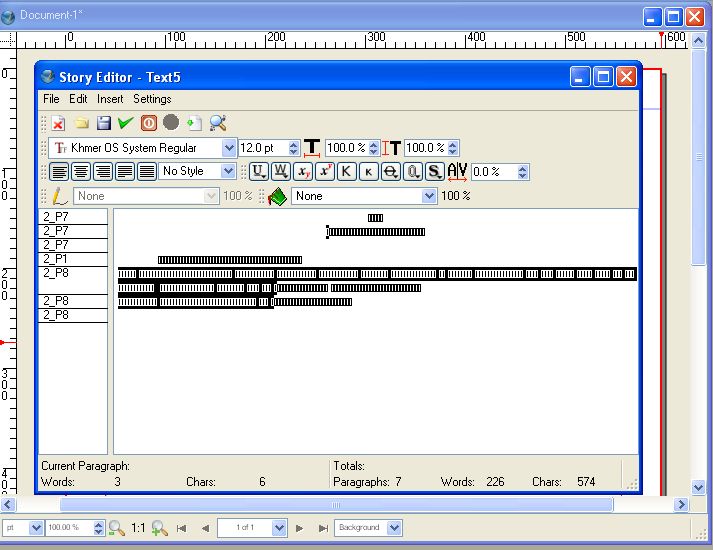This screenshot has height=550, width=713.
Task: Go to the next page arrow button
Action: point(300,527)
